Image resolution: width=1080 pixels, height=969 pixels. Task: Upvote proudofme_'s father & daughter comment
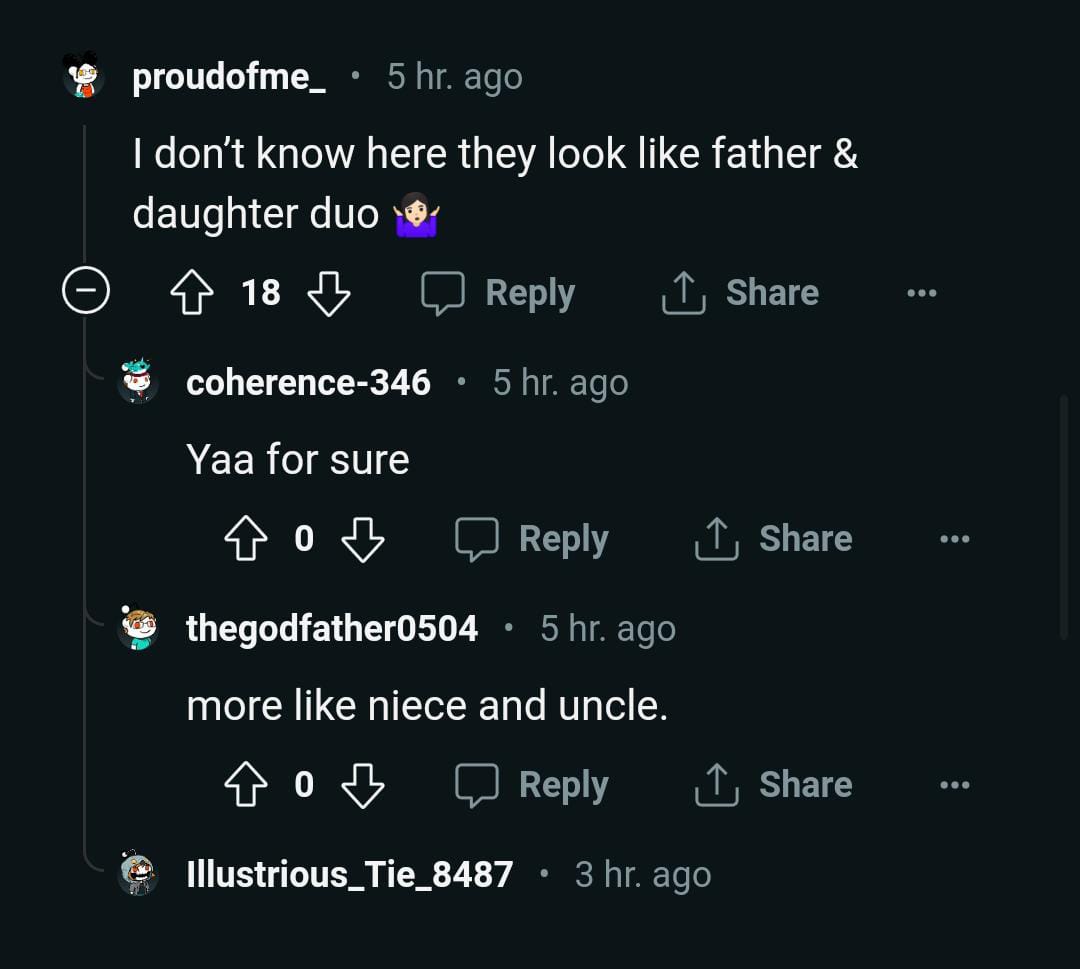point(193,293)
